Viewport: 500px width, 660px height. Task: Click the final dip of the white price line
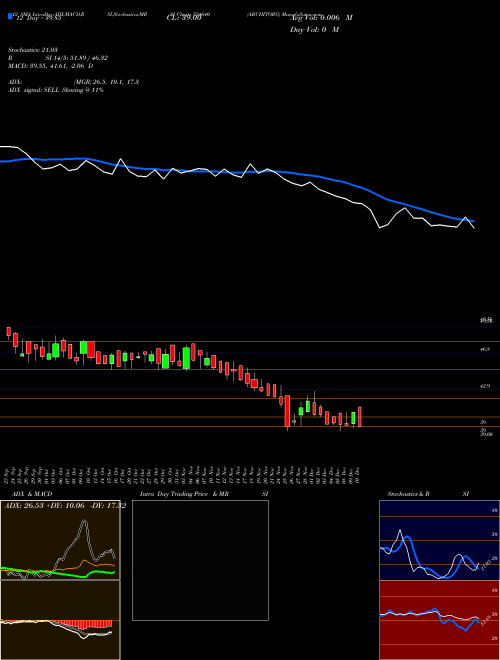[474, 228]
